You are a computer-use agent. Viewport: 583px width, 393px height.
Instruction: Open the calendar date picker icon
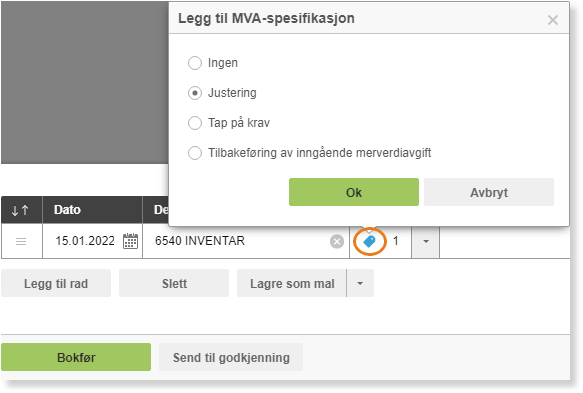pos(130,241)
